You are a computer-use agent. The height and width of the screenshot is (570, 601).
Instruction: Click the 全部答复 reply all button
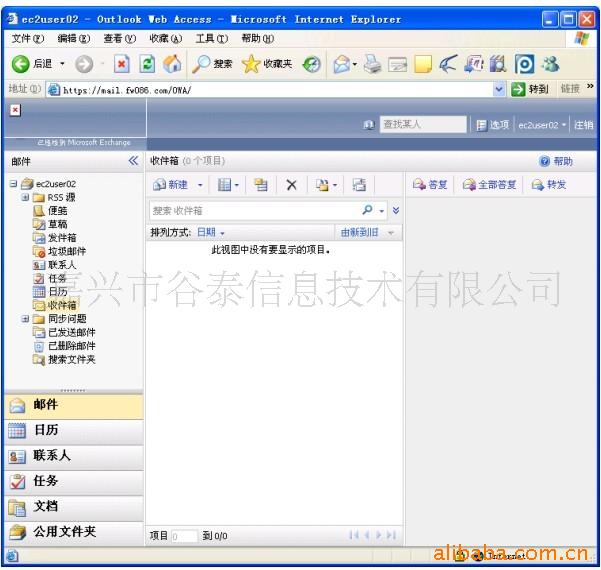(489, 185)
